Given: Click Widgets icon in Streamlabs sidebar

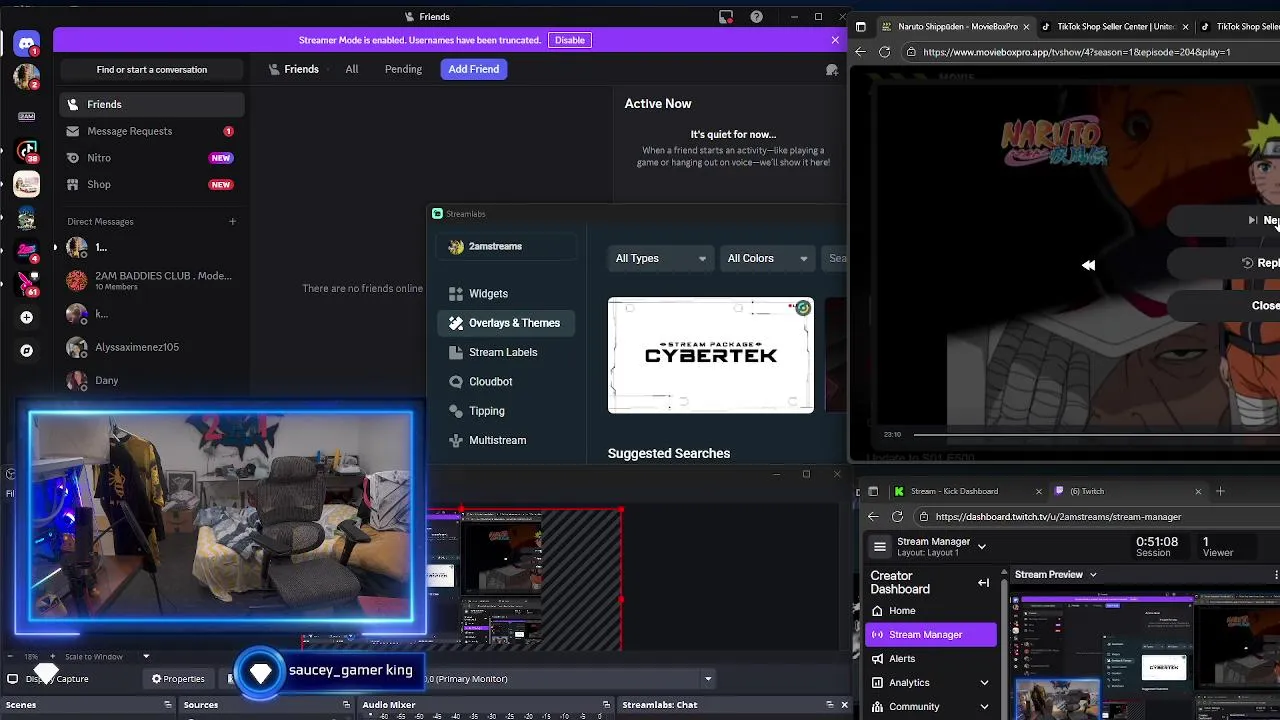Looking at the screenshot, I should click(456, 294).
